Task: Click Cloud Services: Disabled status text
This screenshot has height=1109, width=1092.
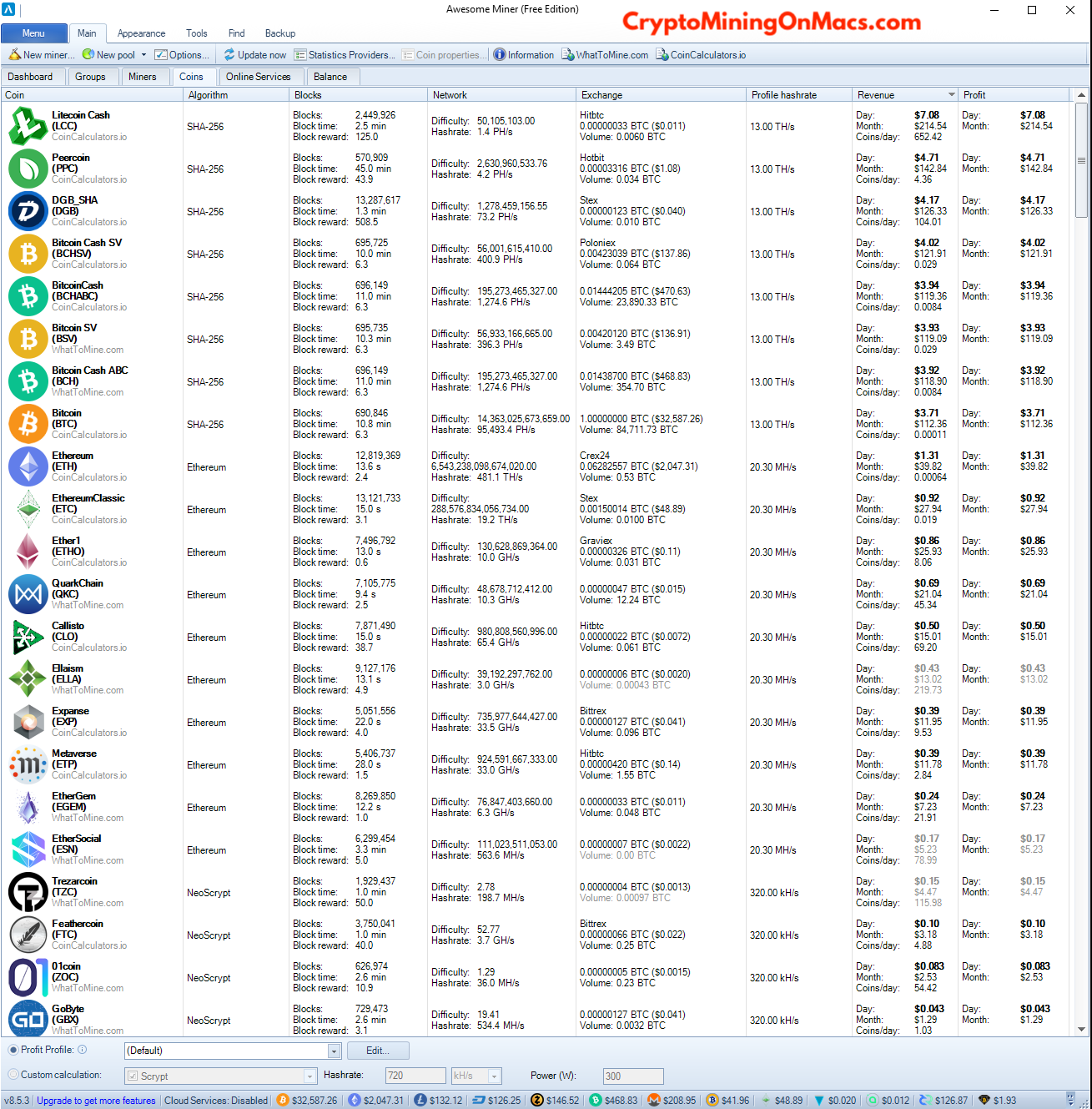Action: (216, 1101)
